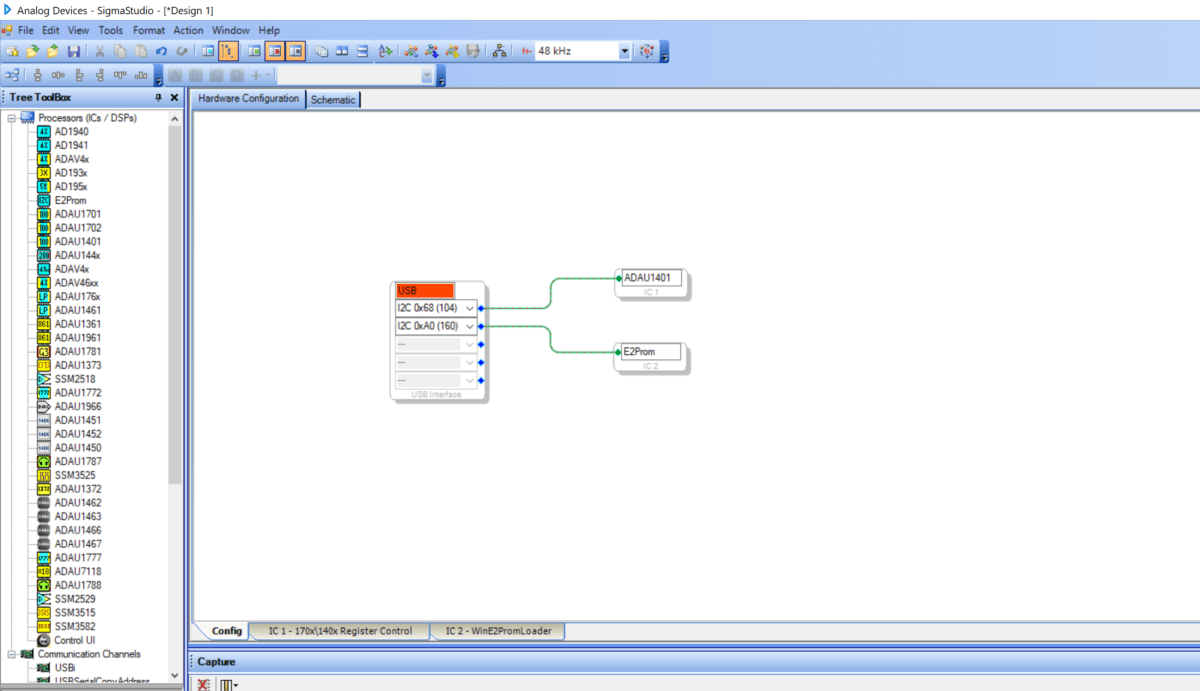Click the icon right of sample rate box
This screenshot has width=1200, height=691.
pos(646,50)
